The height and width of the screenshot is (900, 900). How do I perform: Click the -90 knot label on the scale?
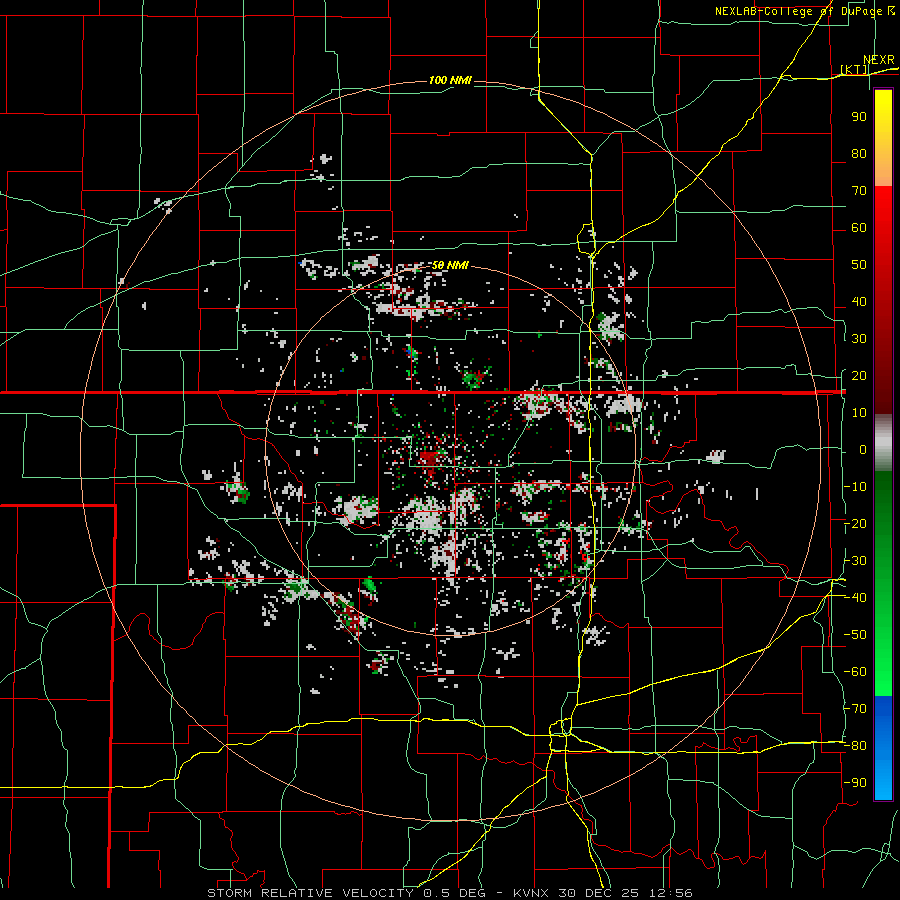tap(856, 783)
